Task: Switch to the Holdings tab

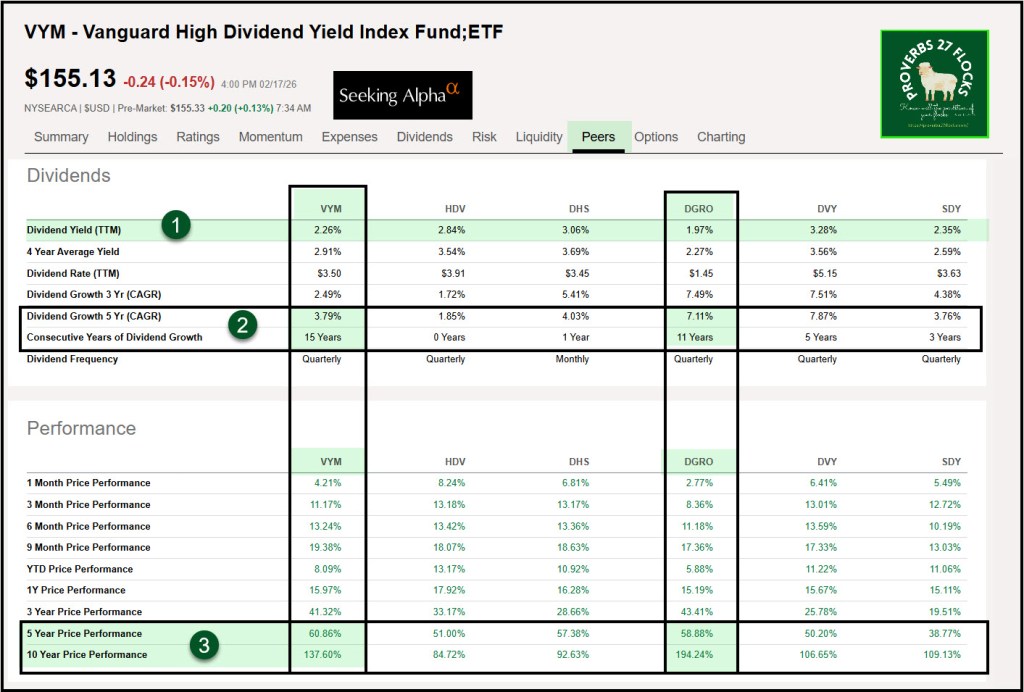Action: click(x=132, y=137)
